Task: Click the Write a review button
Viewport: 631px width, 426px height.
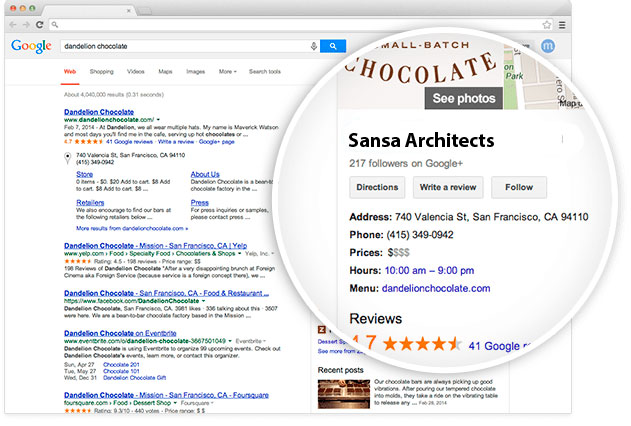Action: coord(448,187)
